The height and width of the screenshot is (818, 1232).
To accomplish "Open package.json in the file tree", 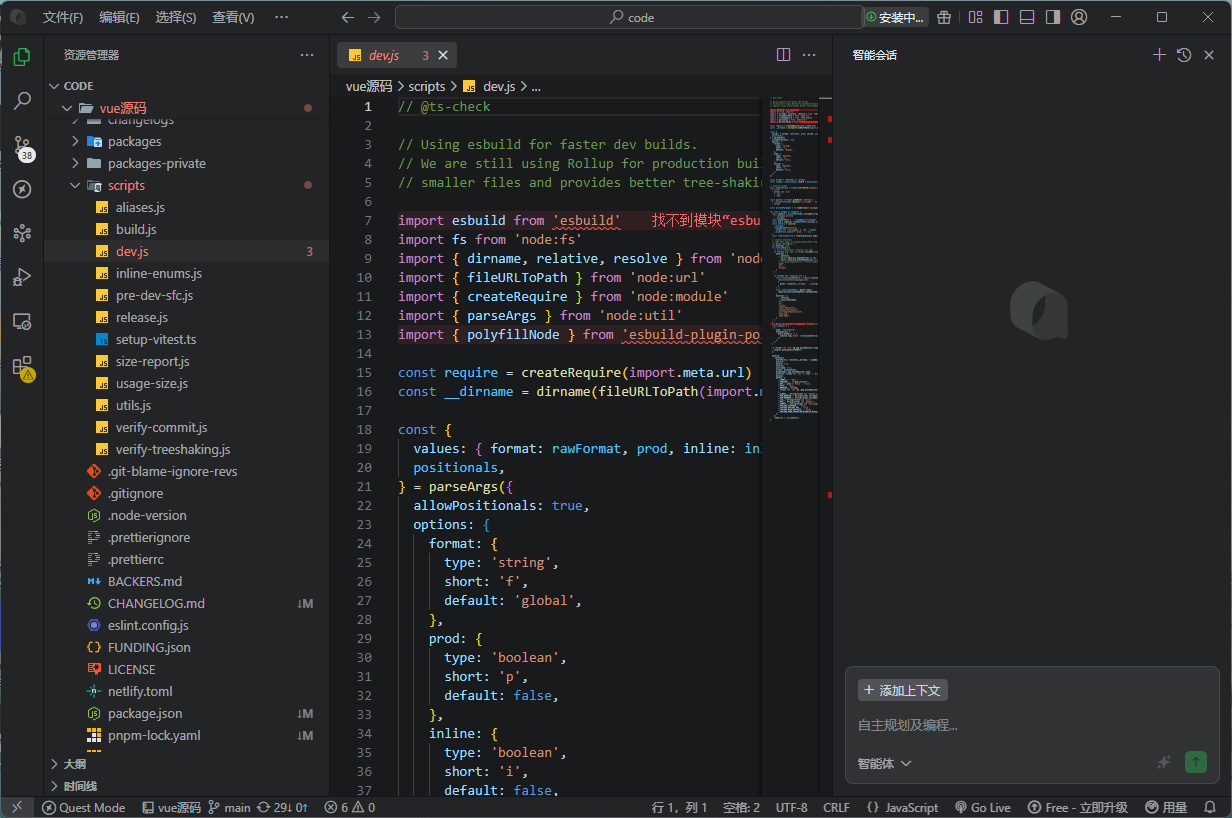I will click(186, 713).
